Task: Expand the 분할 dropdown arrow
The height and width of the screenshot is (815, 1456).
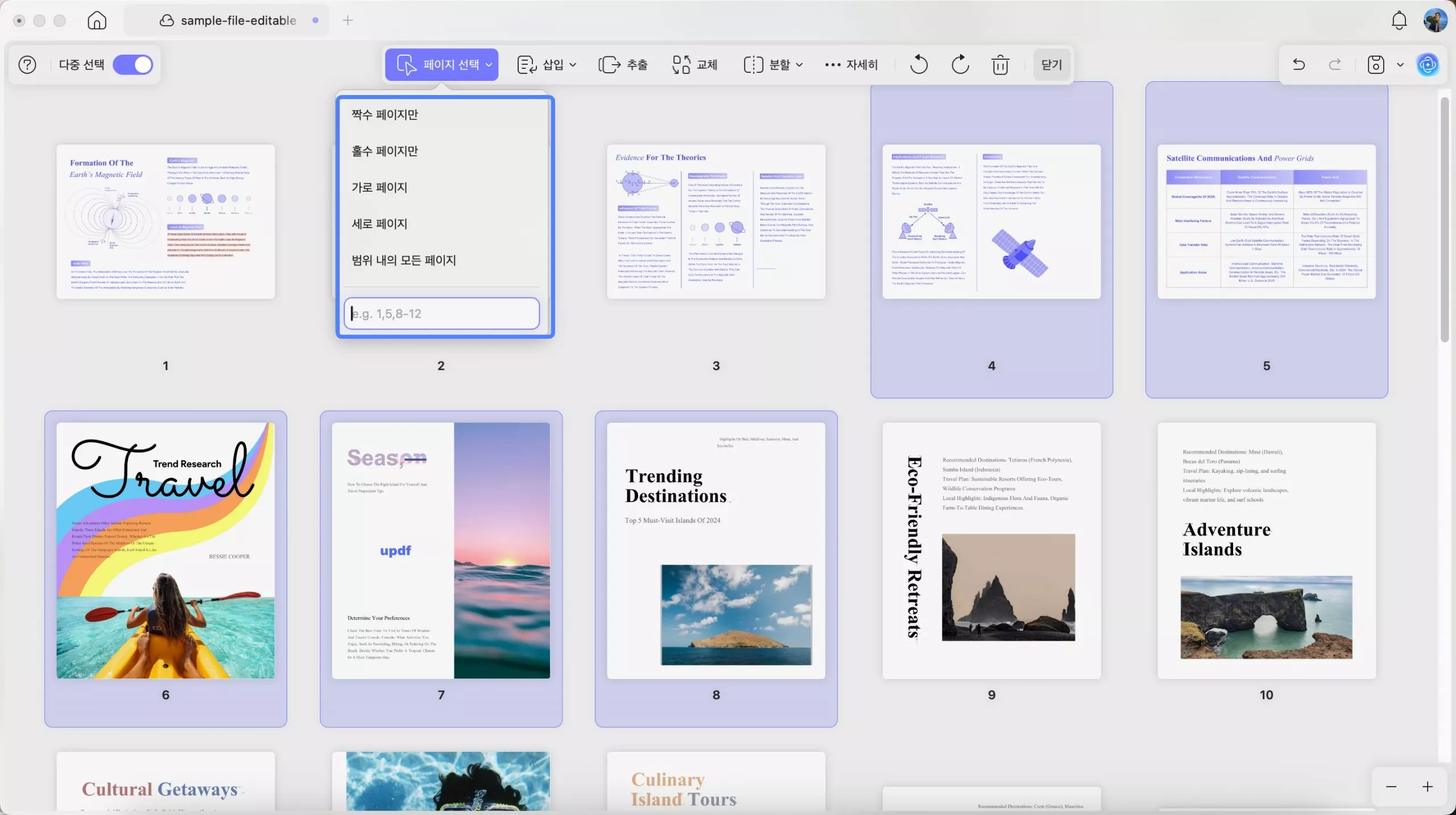Action: [799, 65]
